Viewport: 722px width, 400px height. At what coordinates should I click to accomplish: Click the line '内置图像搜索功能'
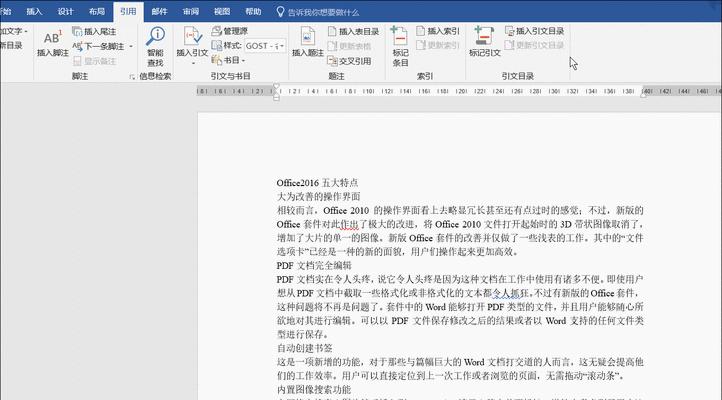(314, 389)
